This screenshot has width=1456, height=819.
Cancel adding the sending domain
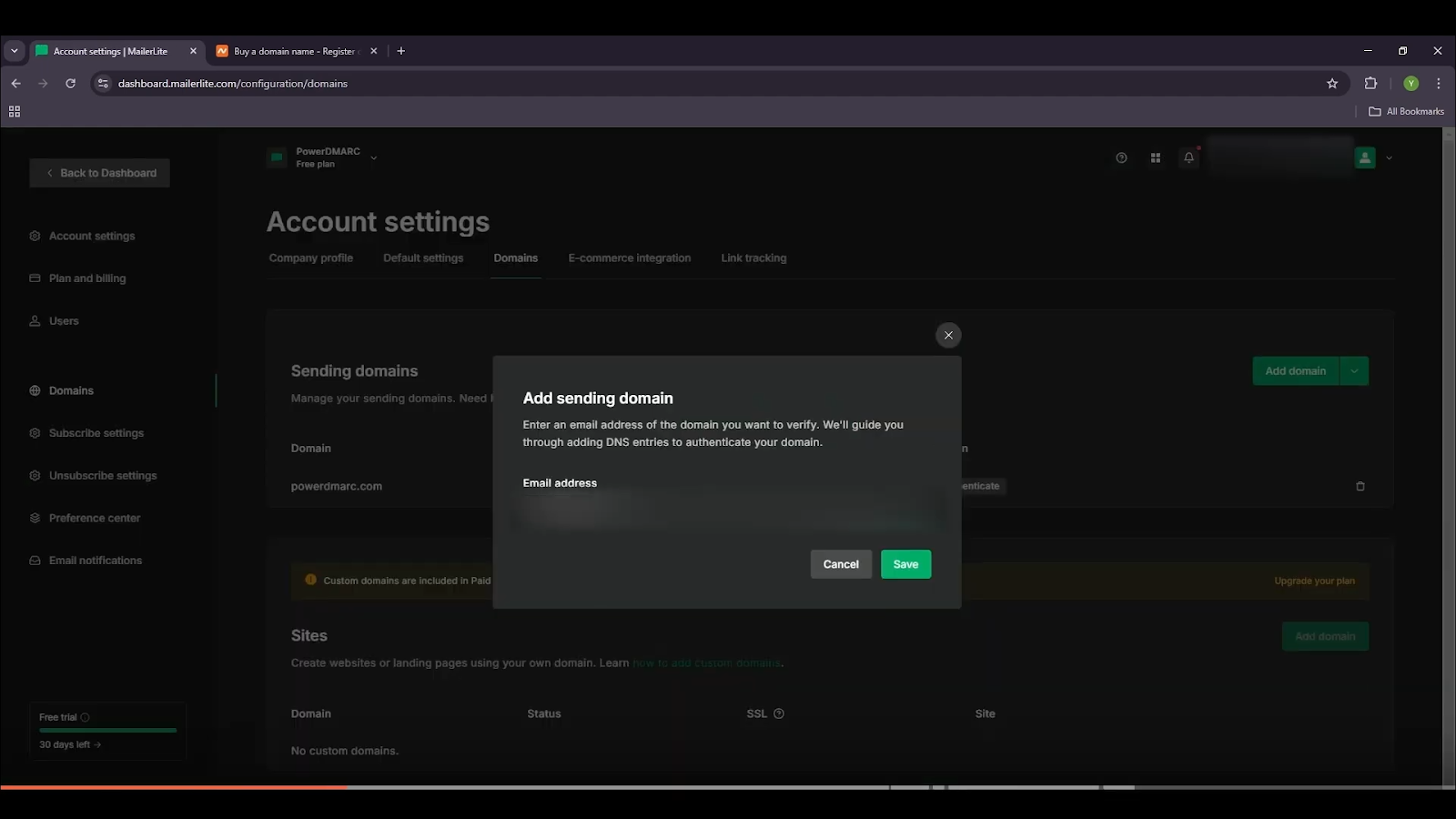(x=841, y=564)
